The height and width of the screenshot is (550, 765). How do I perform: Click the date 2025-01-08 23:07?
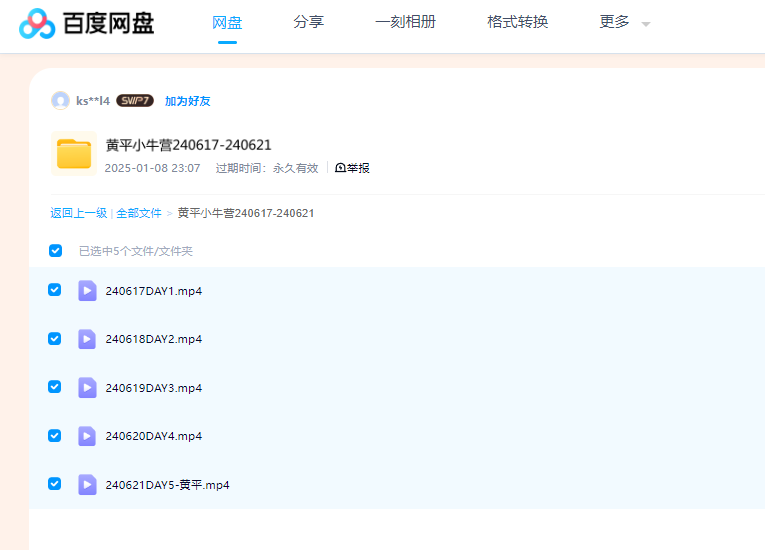click(x=152, y=168)
